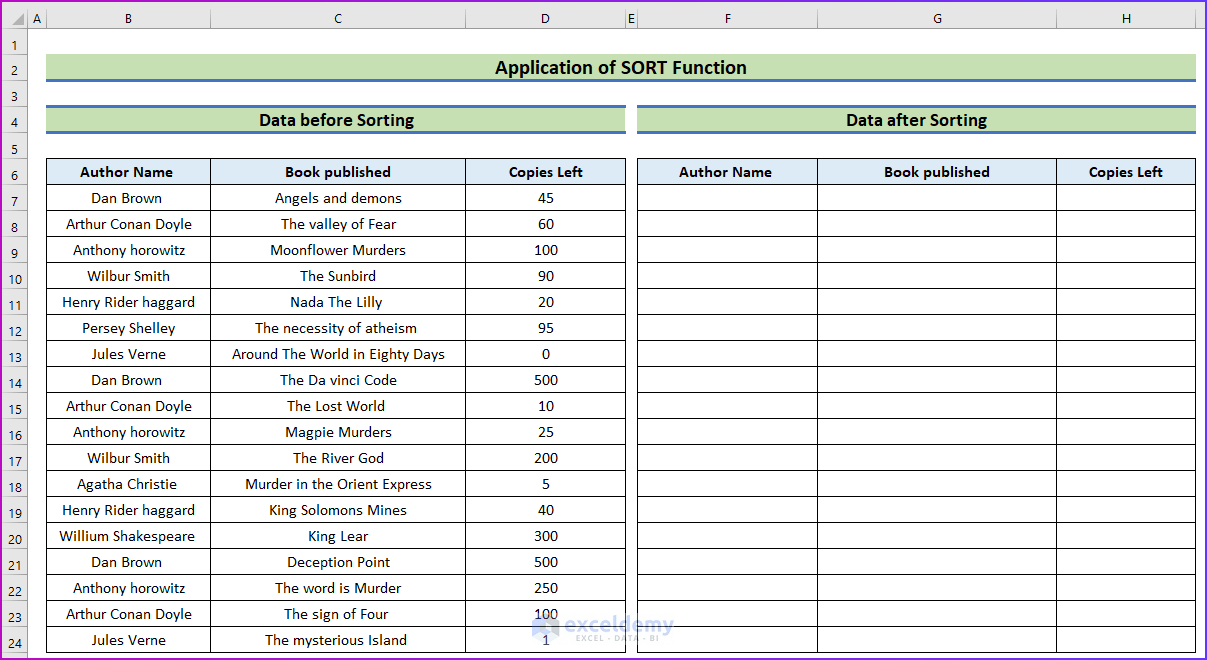Select the 'Agatha Christie' cell
The width and height of the screenshot is (1207, 660).
point(128,484)
